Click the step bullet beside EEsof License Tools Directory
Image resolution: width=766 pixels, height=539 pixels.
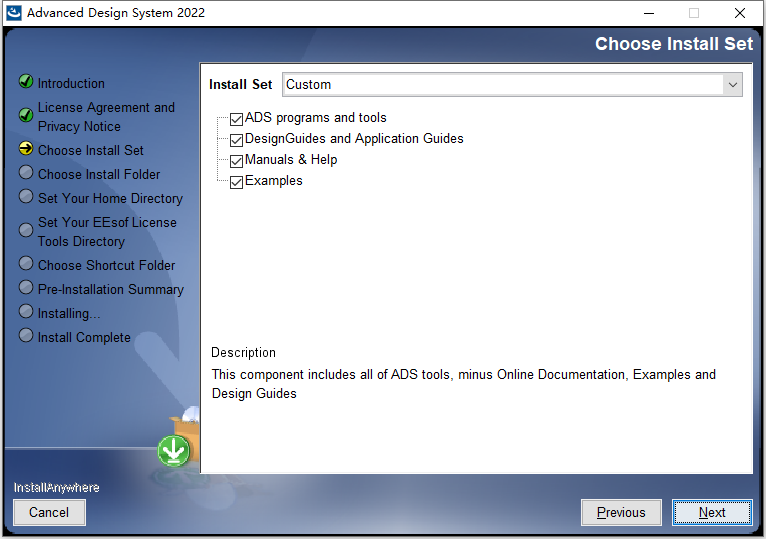tap(26, 230)
